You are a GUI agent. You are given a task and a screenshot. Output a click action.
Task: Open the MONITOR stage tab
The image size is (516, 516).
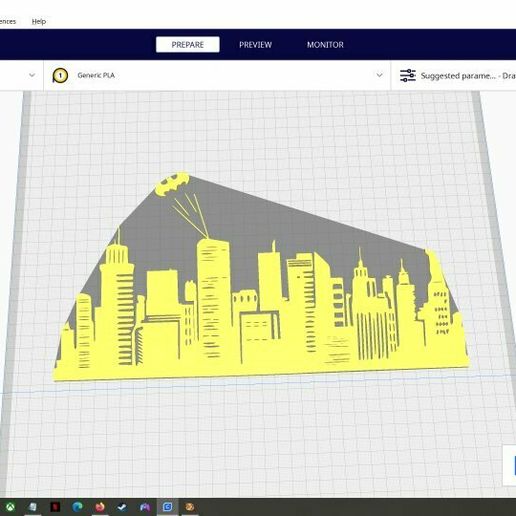click(325, 45)
